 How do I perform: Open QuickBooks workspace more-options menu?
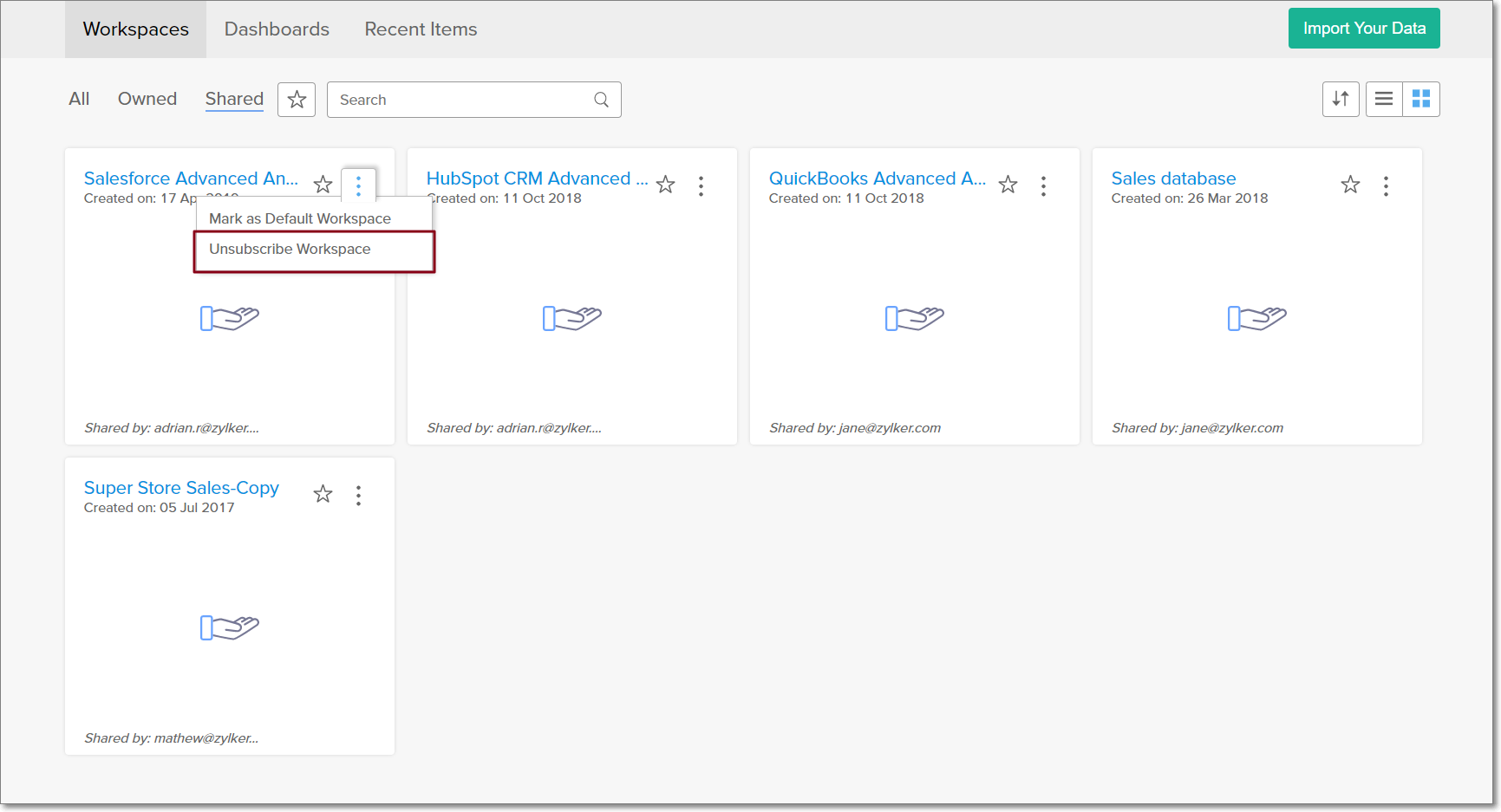tap(1043, 185)
